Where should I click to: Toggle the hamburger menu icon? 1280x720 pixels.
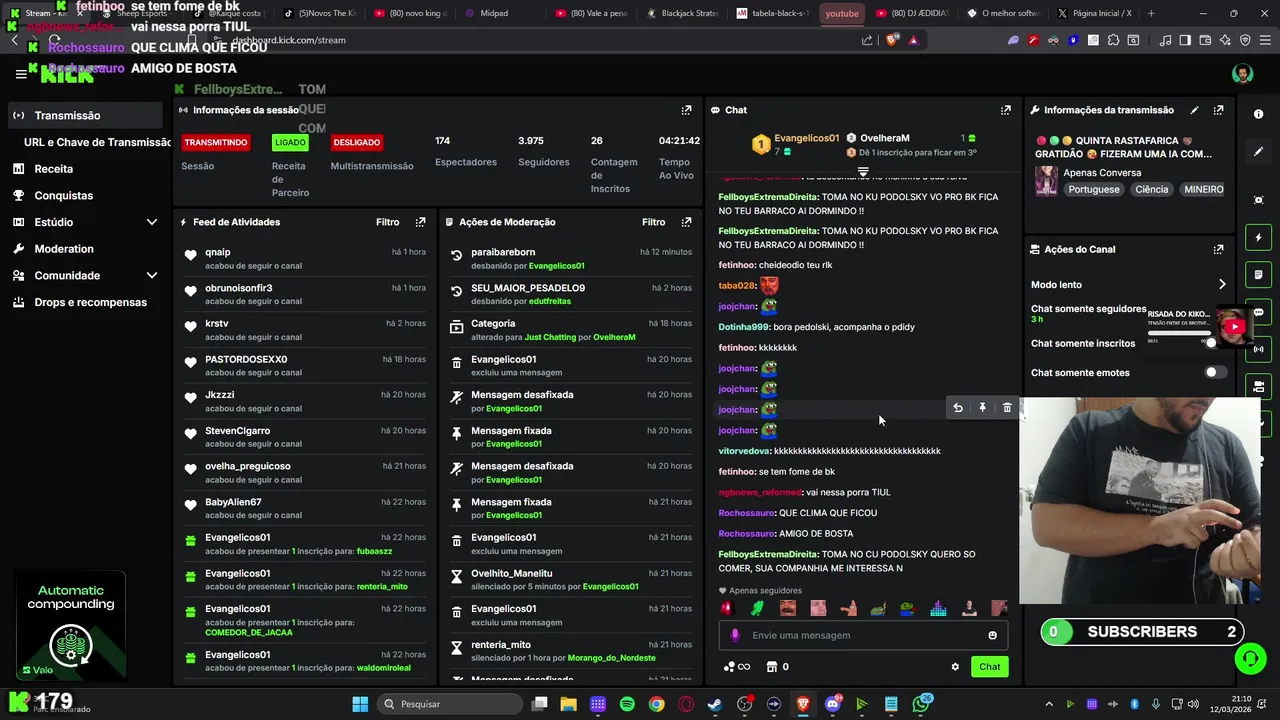(21, 74)
